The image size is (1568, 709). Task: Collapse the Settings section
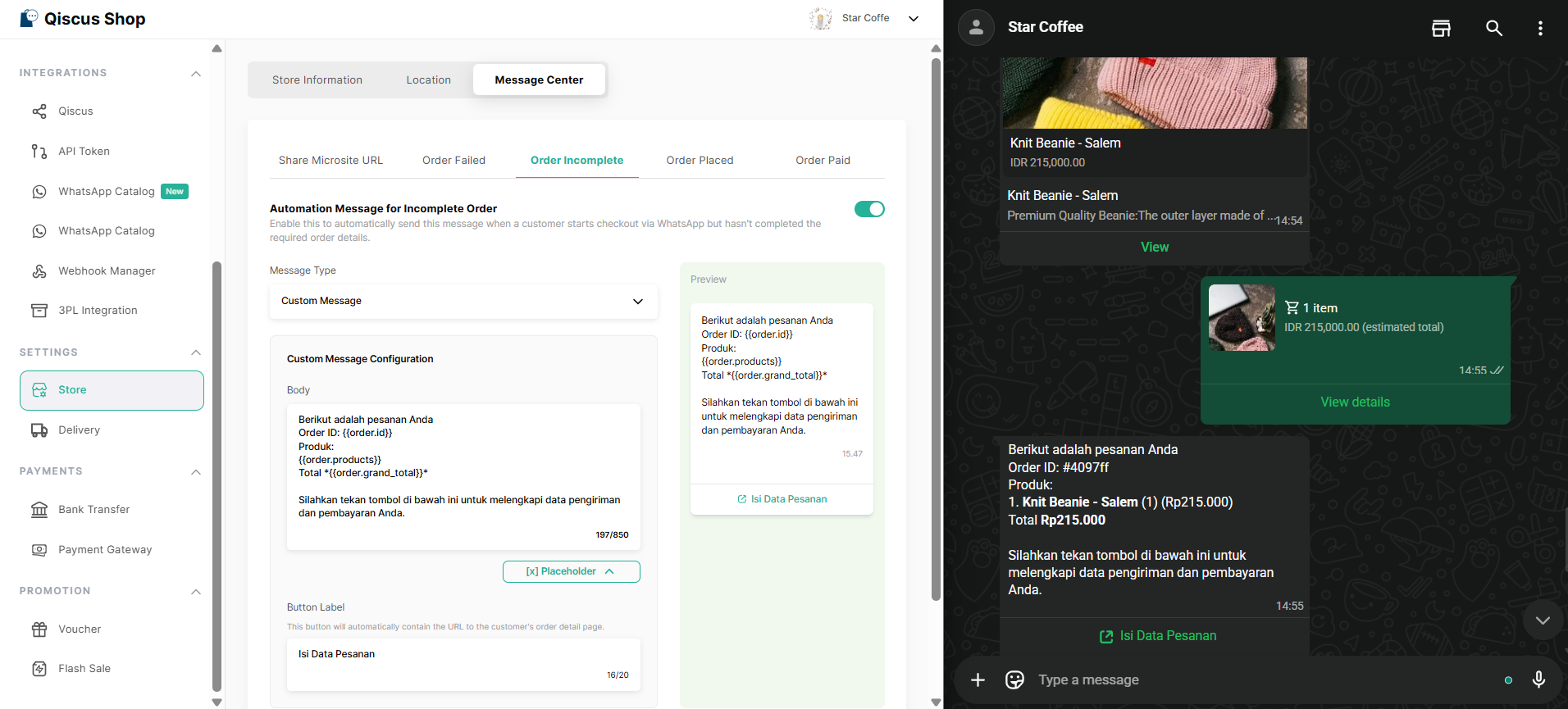[x=196, y=352]
